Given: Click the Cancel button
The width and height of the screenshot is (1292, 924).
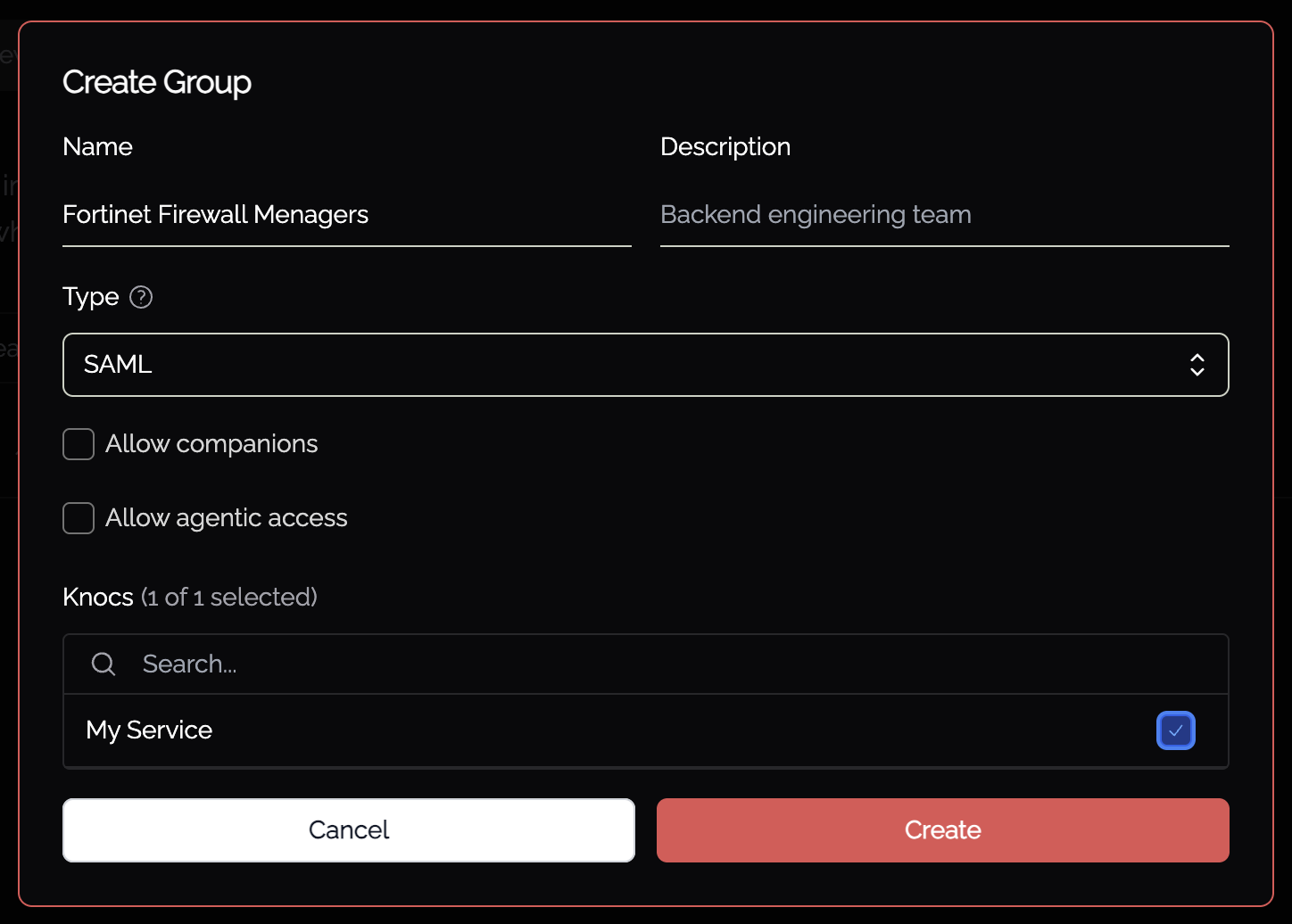Looking at the screenshot, I should (x=349, y=830).
